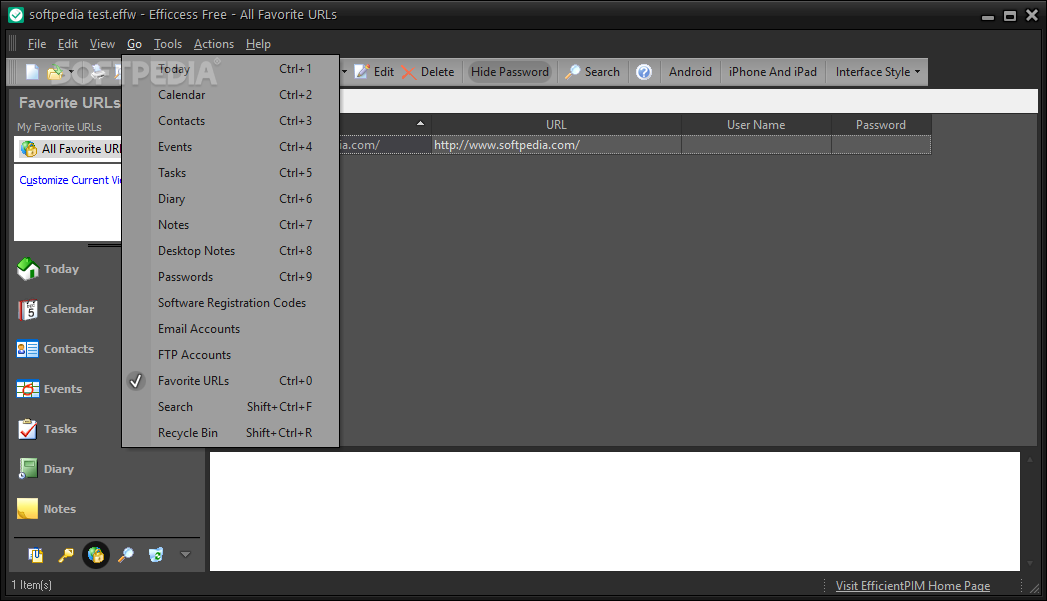Open the Edit menu in menu bar
1047x601 pixels.
point(67,44)
